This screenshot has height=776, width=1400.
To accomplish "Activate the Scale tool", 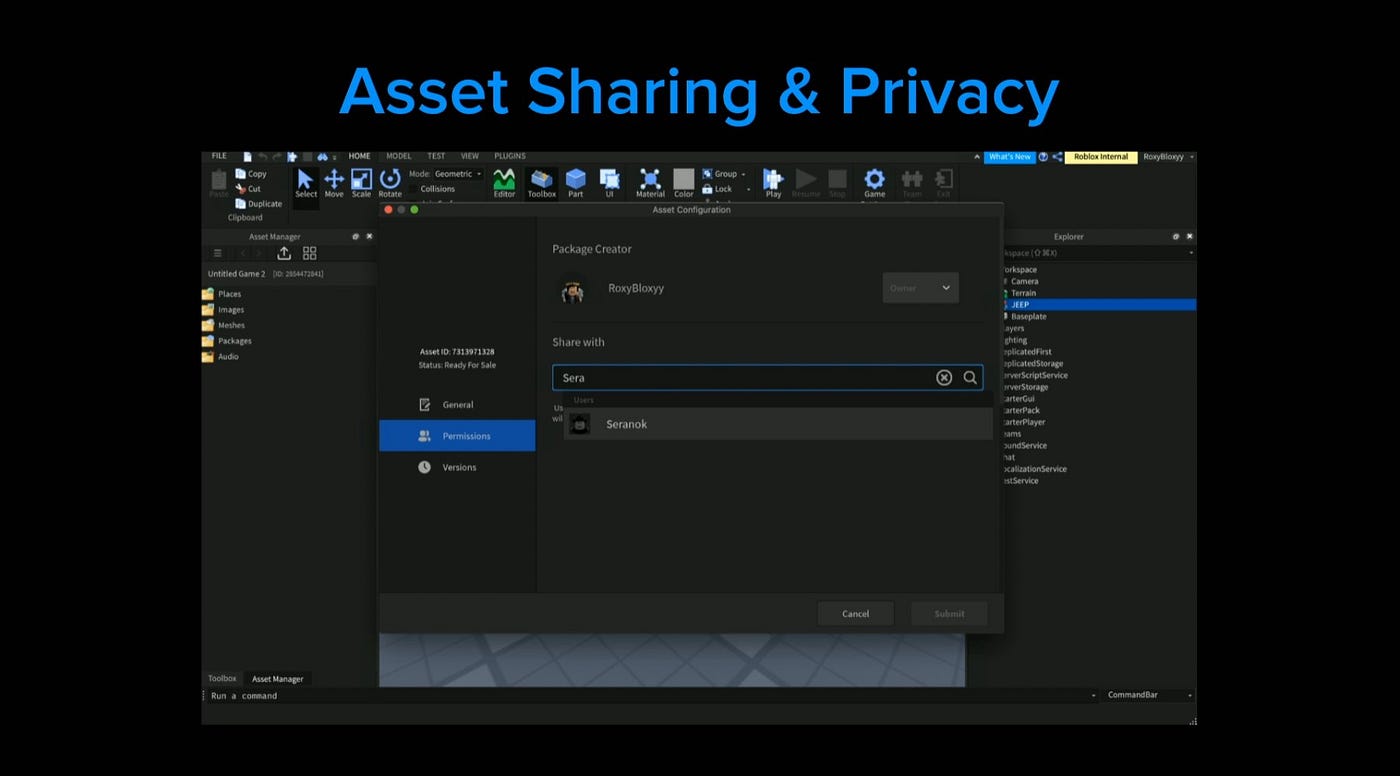I will tap(361, 183).
